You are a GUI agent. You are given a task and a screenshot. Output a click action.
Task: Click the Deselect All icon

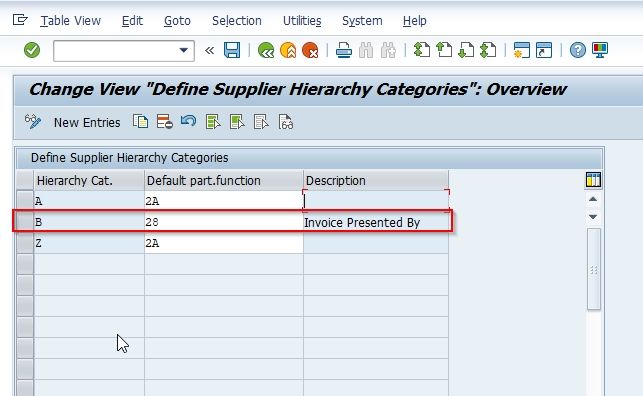click(261, 122)
